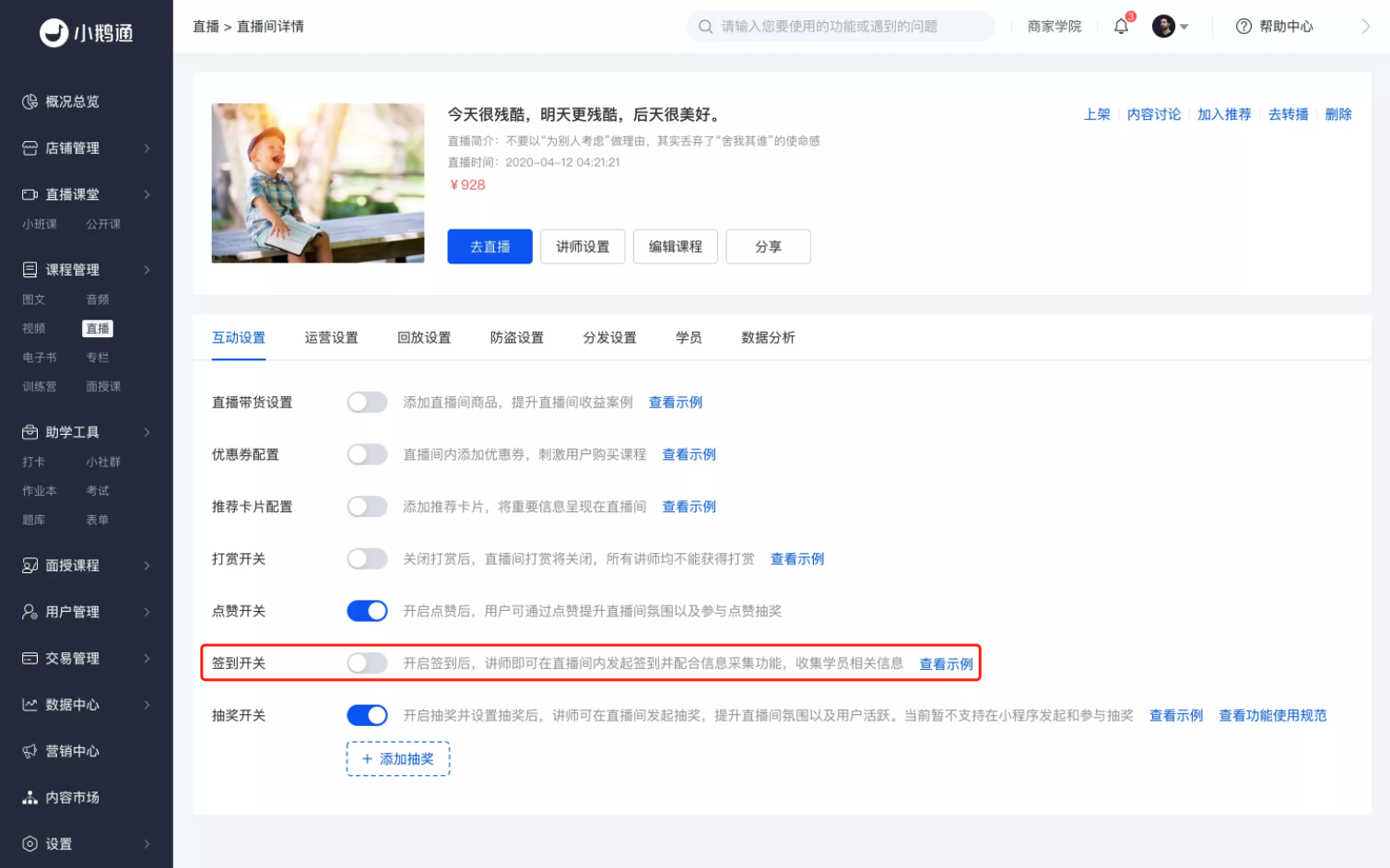
Task: Expand the 用户管理 chevron
Action: pos(147,612)
